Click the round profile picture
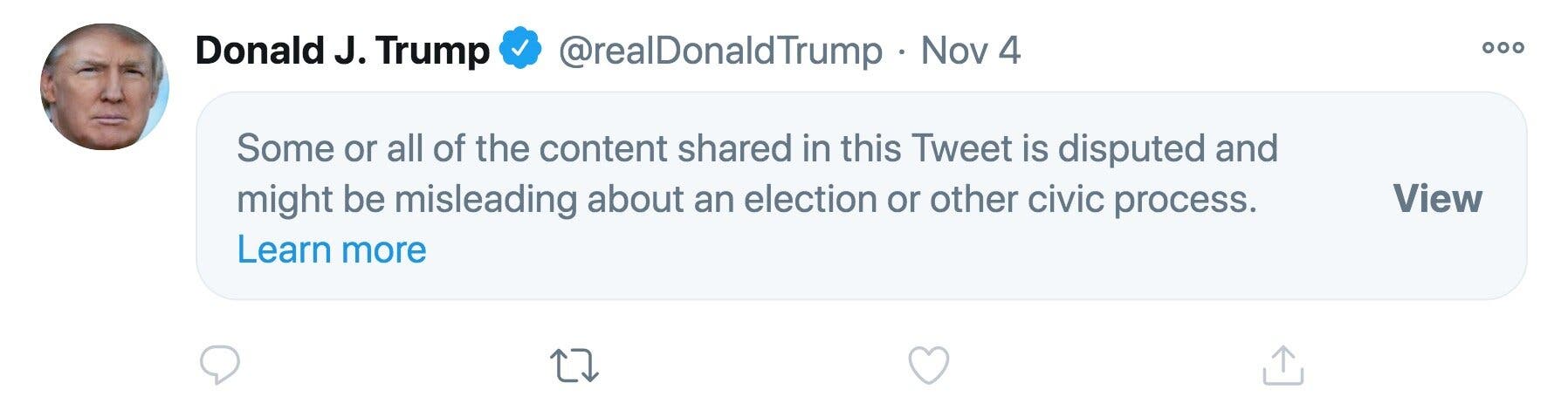Viewport: 1568px width, 410px height. [105, 86]
